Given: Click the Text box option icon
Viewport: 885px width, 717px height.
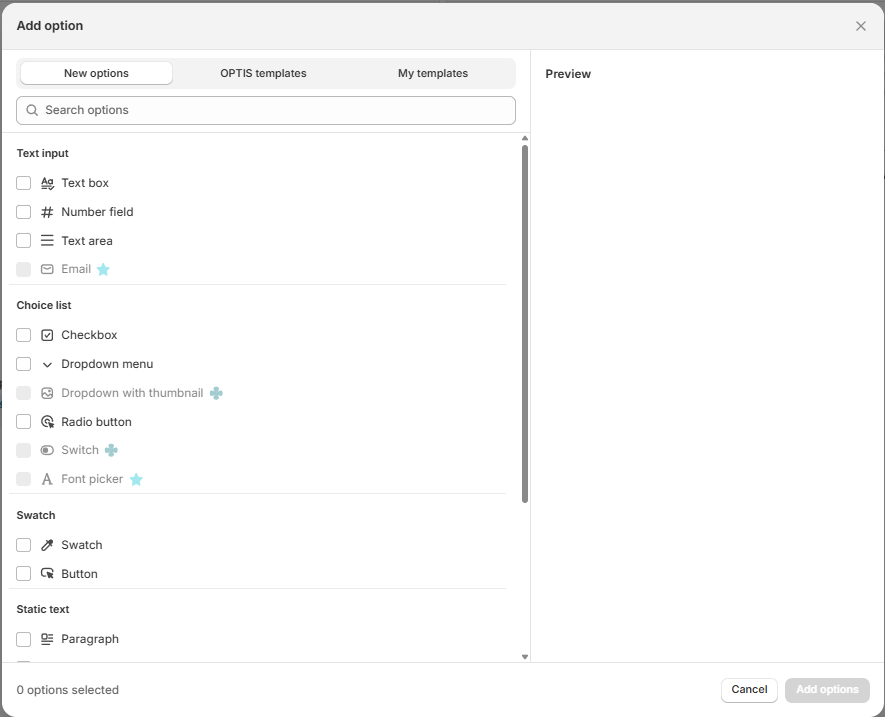Looking at the screenshot, I should pos(47,183).
